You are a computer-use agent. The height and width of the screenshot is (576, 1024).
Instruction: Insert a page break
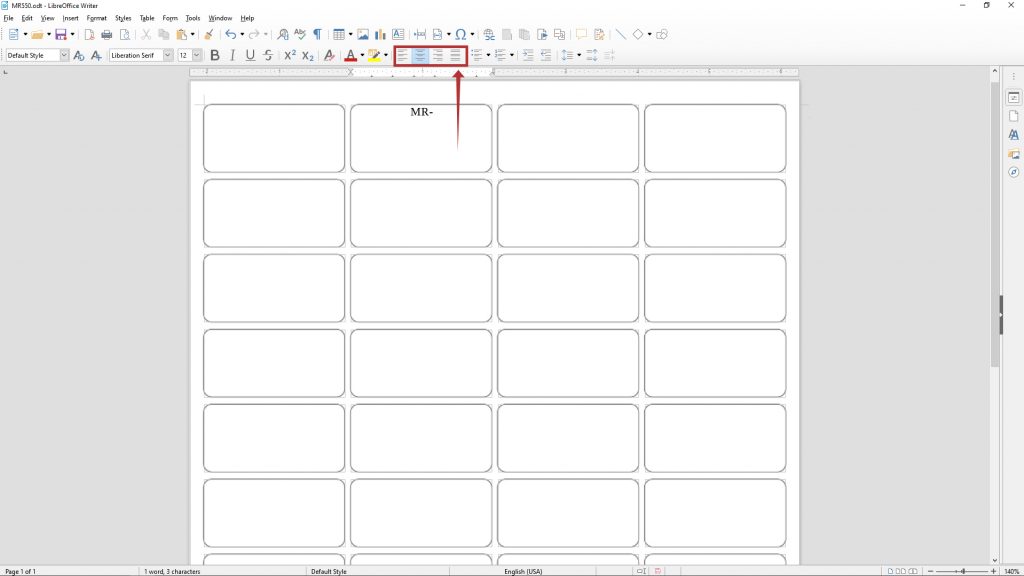pos(420,35)
